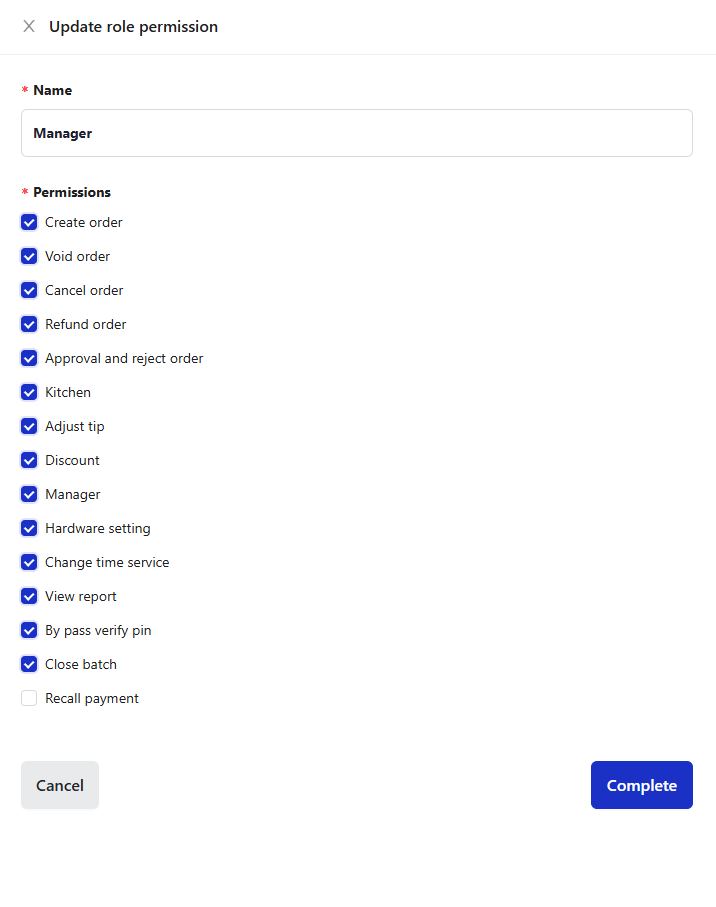Disable the Change time service permission
The image size is (716, 907).
tap(28, 562)
